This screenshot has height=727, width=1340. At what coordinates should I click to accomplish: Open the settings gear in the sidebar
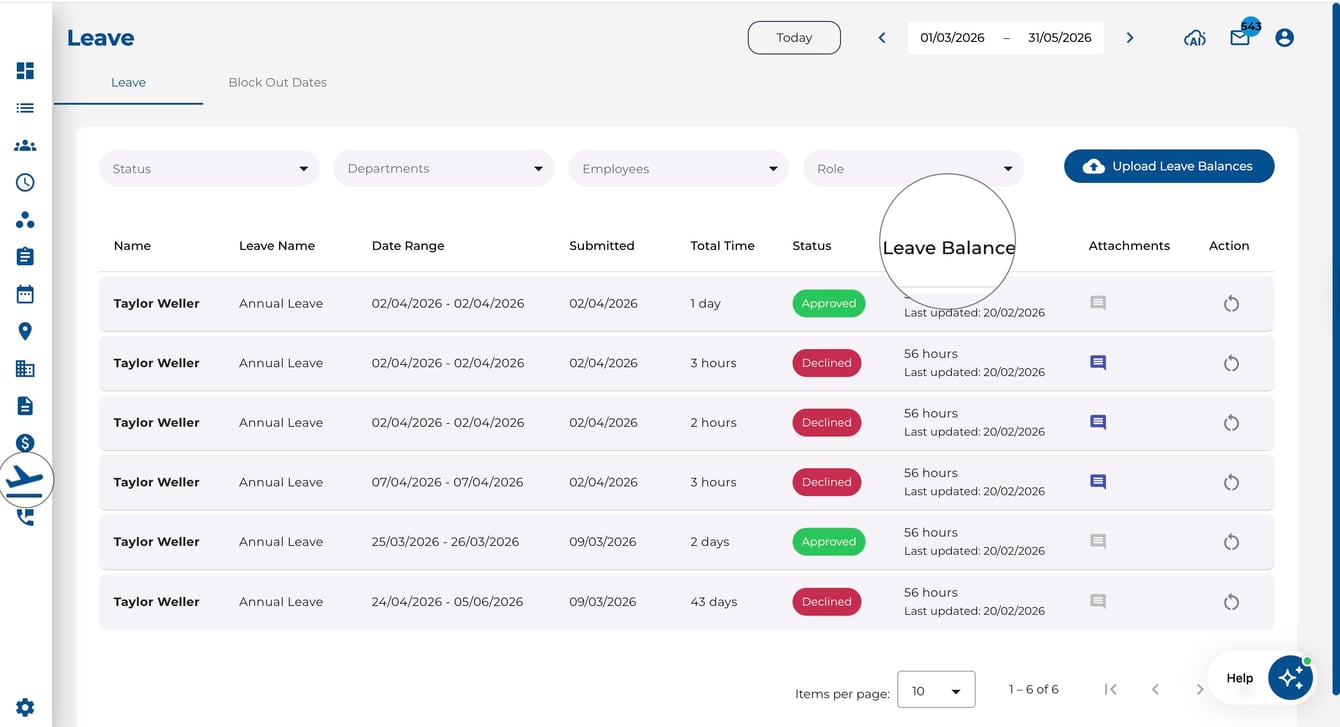coord(25,707)
